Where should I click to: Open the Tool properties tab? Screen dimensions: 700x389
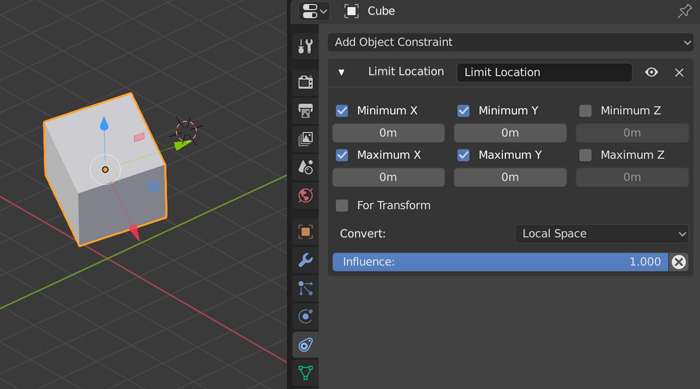pos(305,46)
